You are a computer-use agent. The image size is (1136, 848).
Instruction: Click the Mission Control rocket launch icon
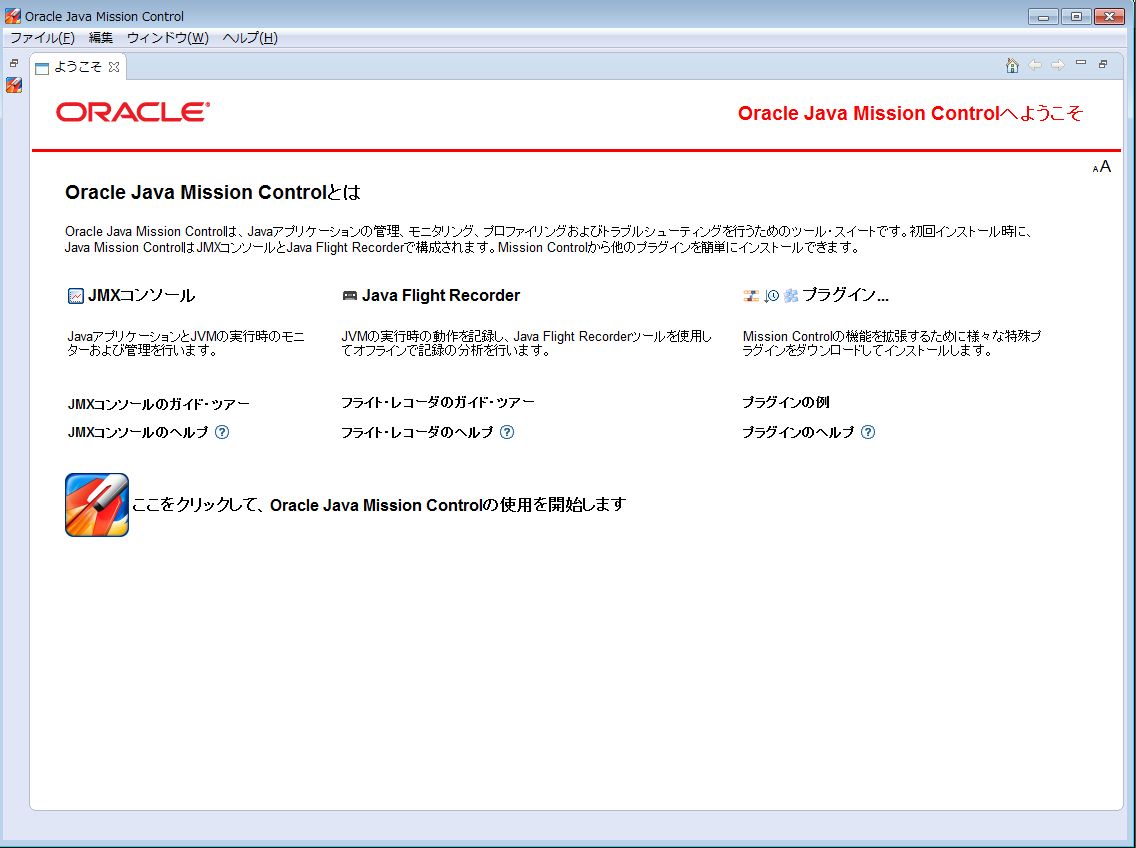(x=96, y=504)
